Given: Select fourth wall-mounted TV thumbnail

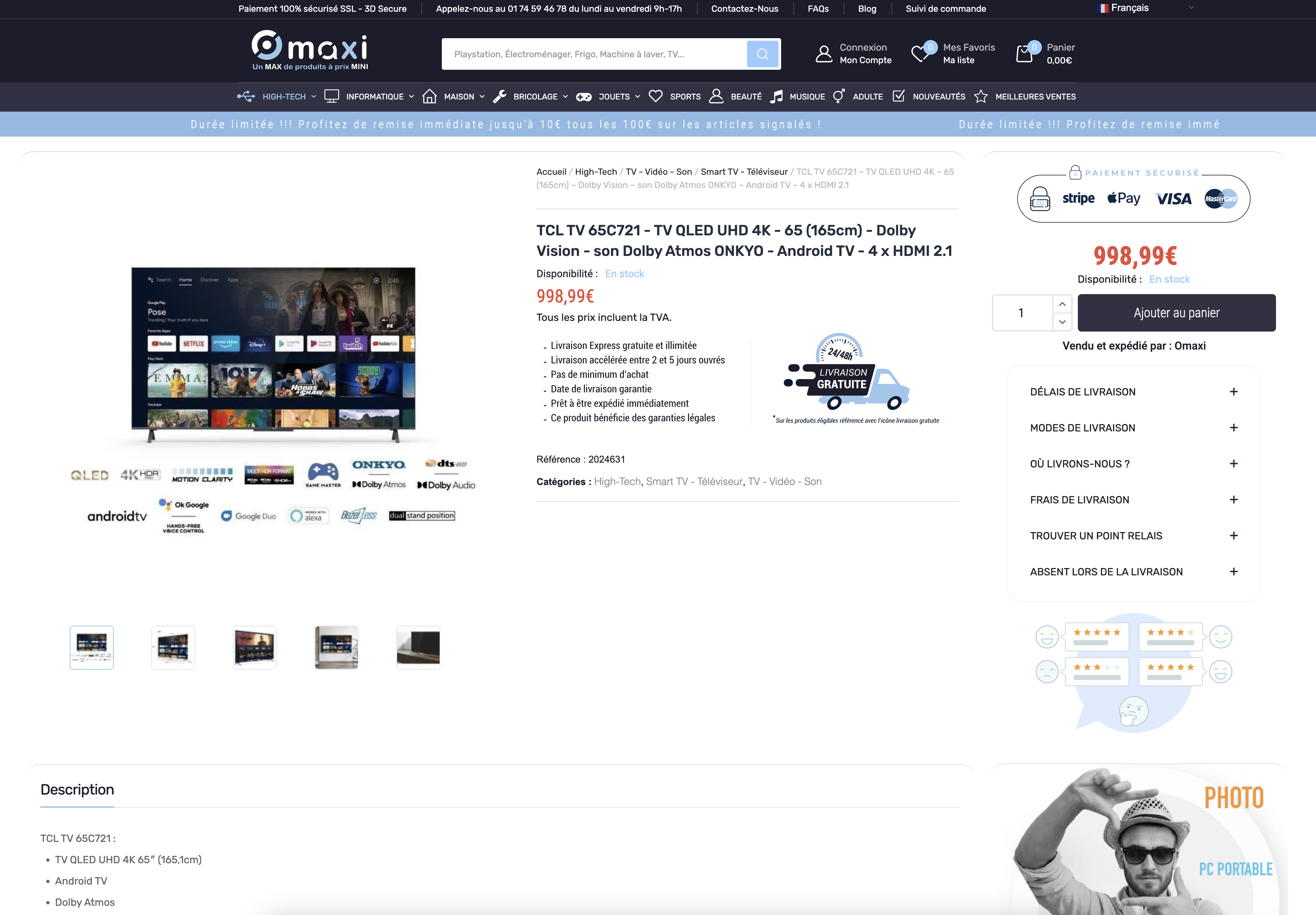Looking at the screenshot, I should tap(336, 647).
